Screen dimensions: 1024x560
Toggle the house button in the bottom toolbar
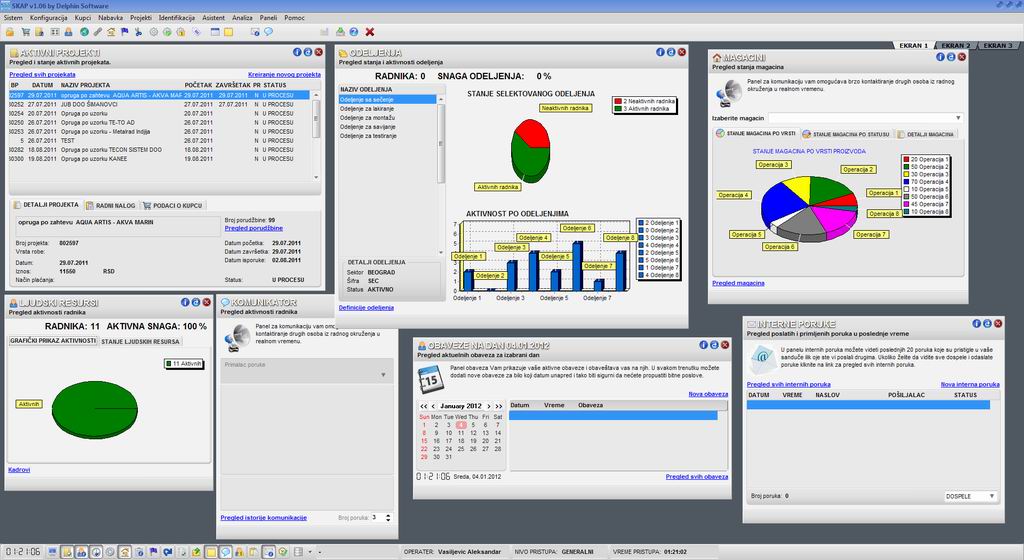tap(124, 552)
